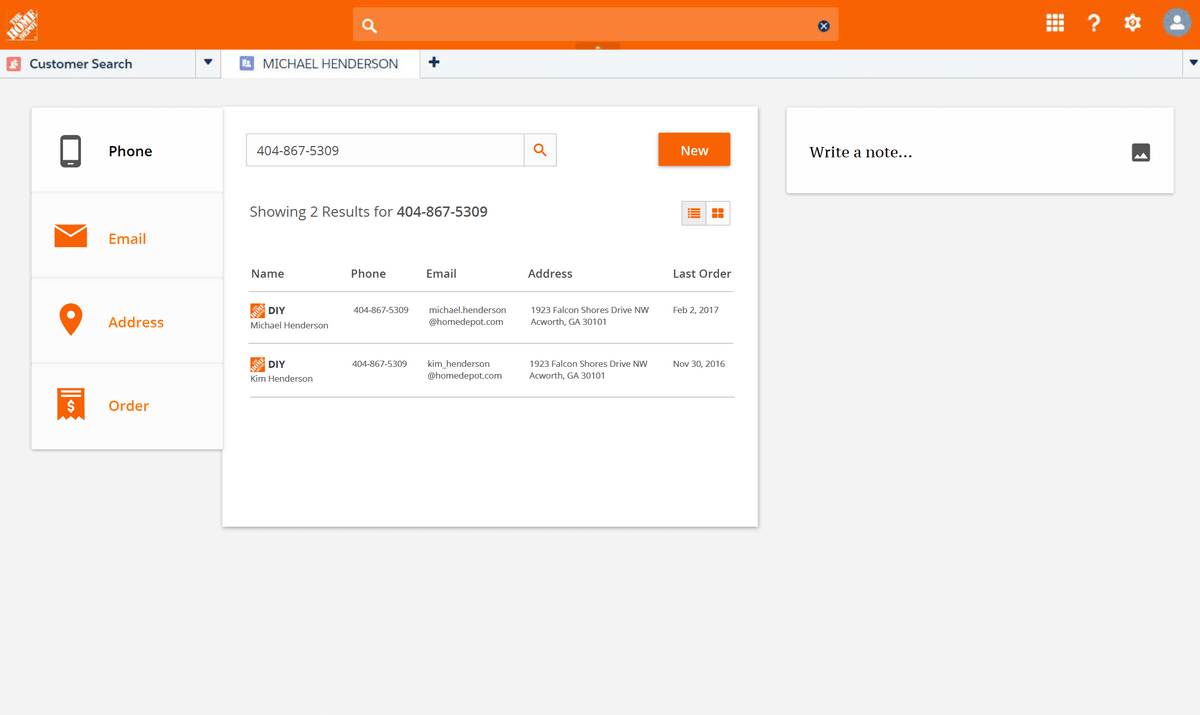Open Kim Henderson customer record
1200x715 pixels.
[281, 379]
